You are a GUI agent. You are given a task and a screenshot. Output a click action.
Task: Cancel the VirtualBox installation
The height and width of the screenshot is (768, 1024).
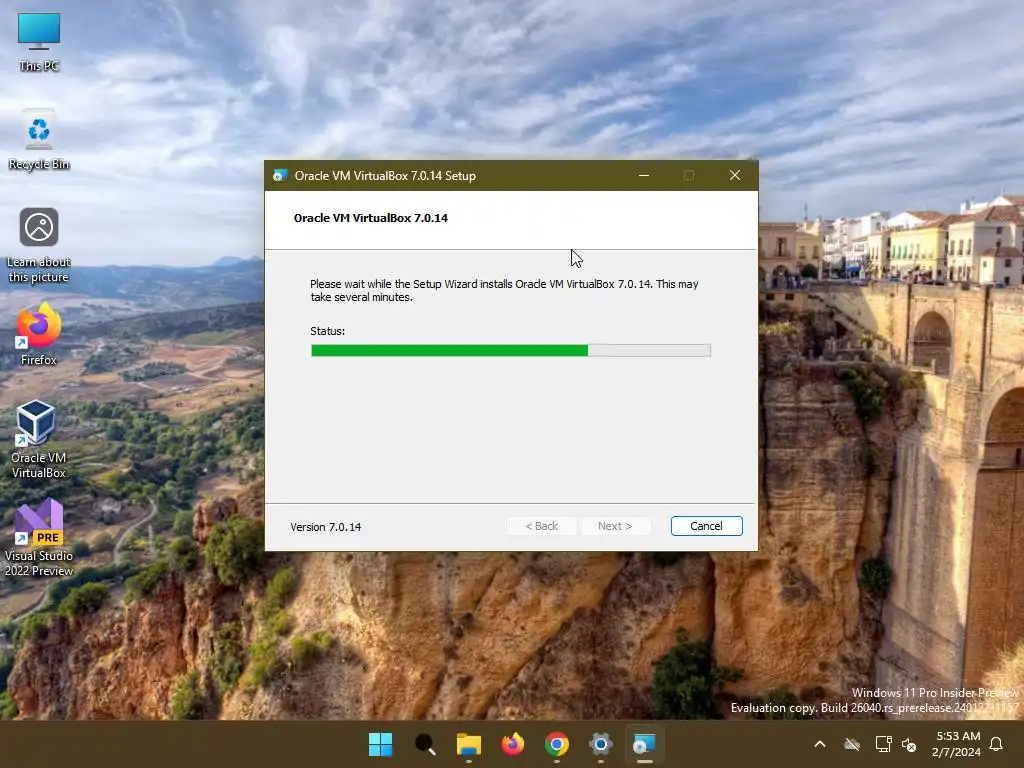tap(706, 526)
